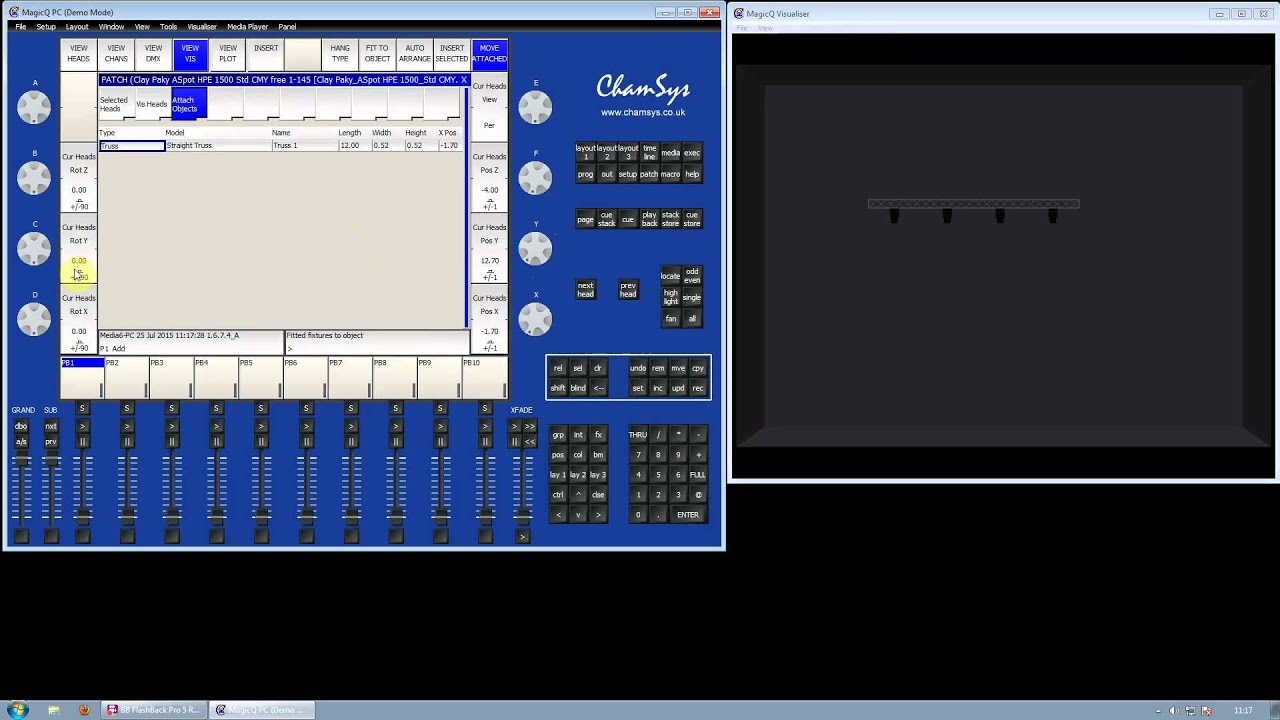Click encoder wheel E
This screenshot has height=720, width=1280.
point(535,108)
